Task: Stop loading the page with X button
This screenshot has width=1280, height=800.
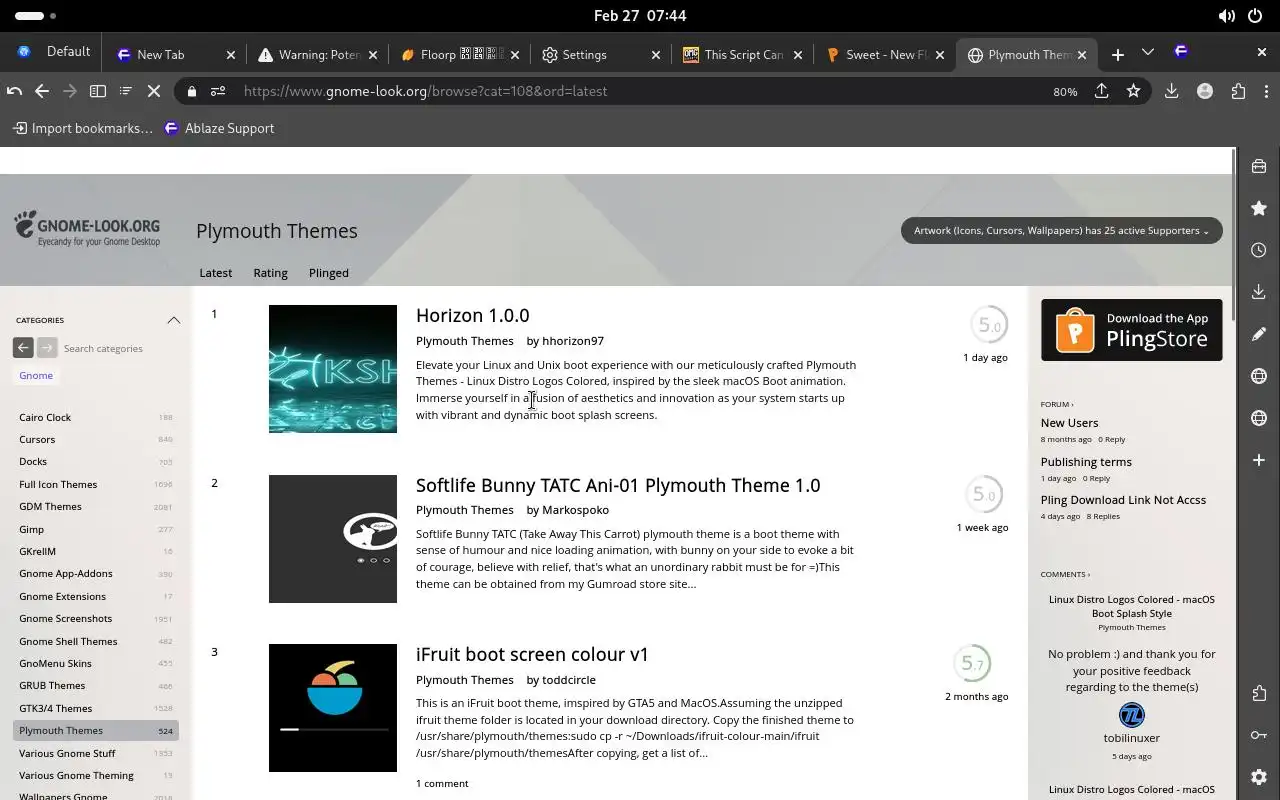Action: (x=154, y=91)
